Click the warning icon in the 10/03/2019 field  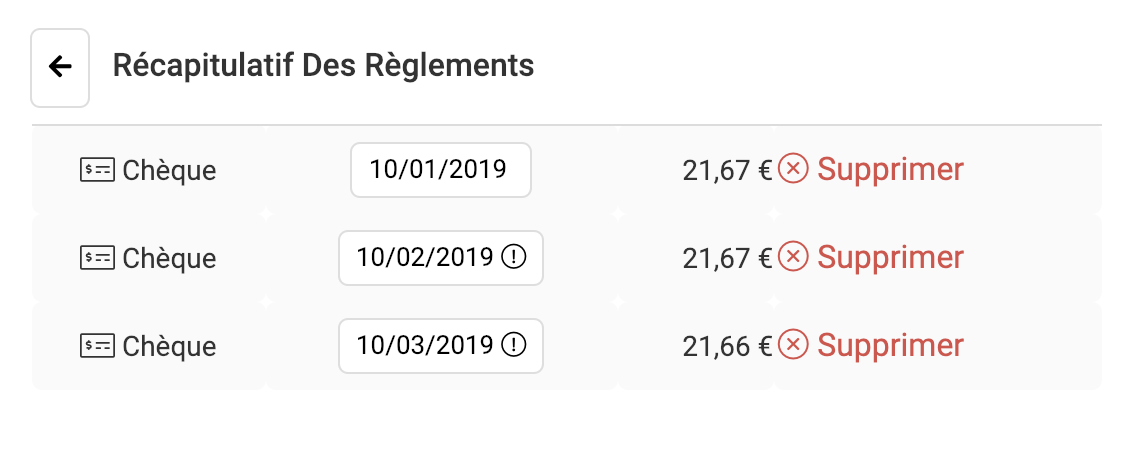[513, 346]
